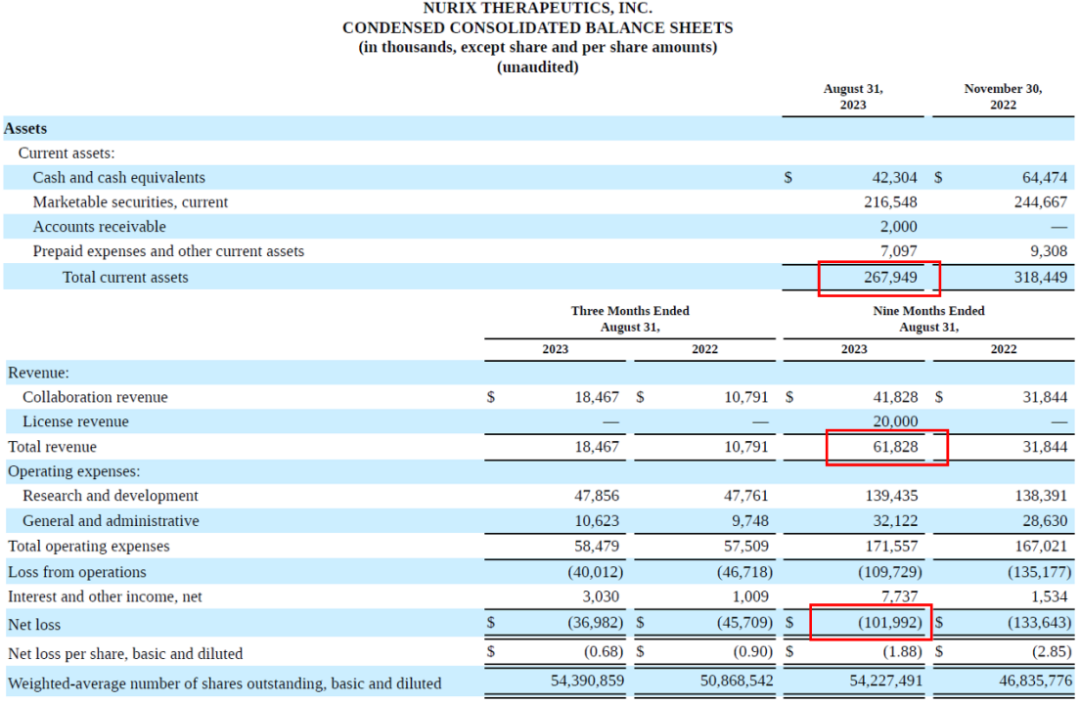
Task: Click the 10,623 general and administrative value
Action: 598,521
